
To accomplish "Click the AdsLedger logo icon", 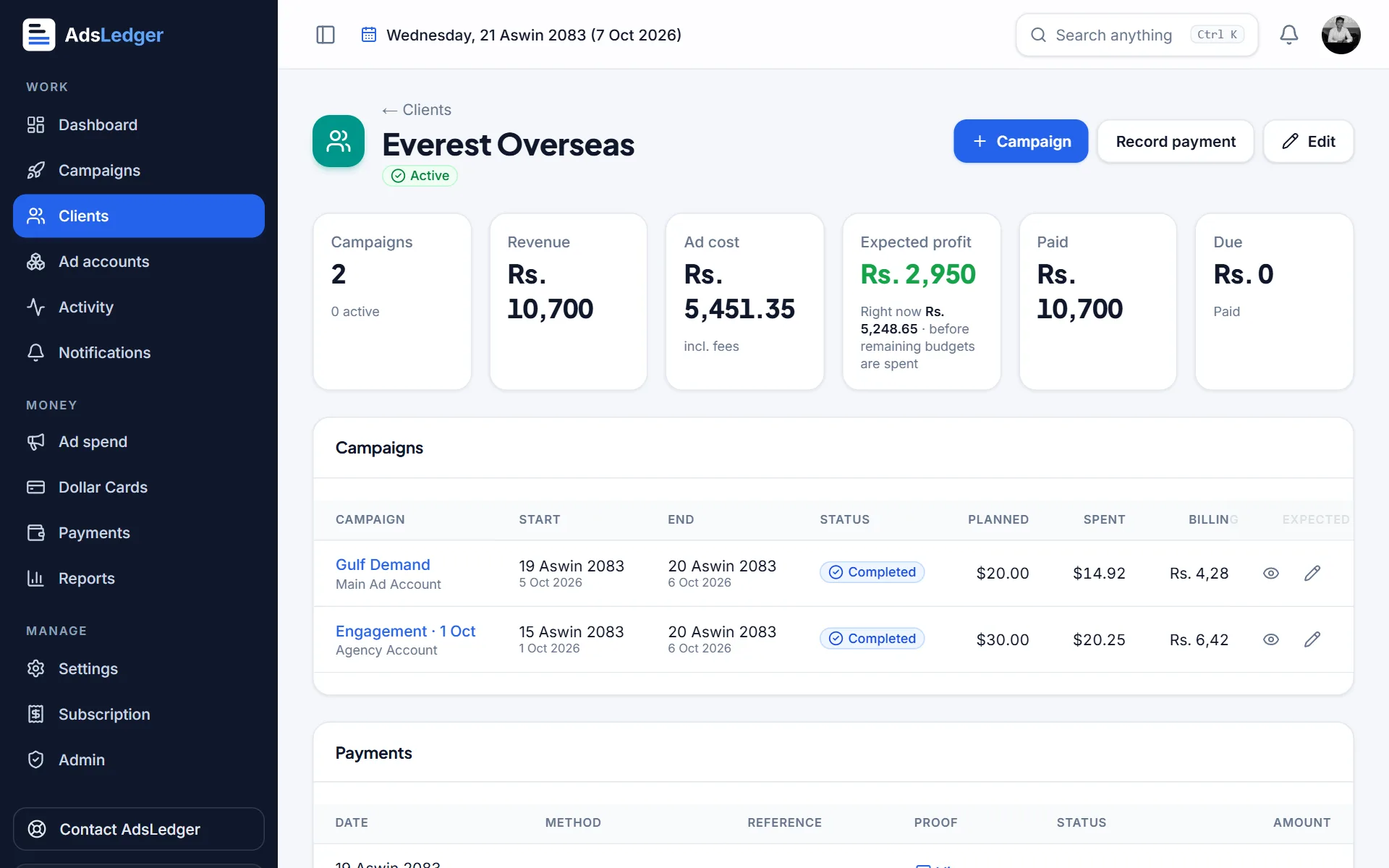I will (39, 35).
